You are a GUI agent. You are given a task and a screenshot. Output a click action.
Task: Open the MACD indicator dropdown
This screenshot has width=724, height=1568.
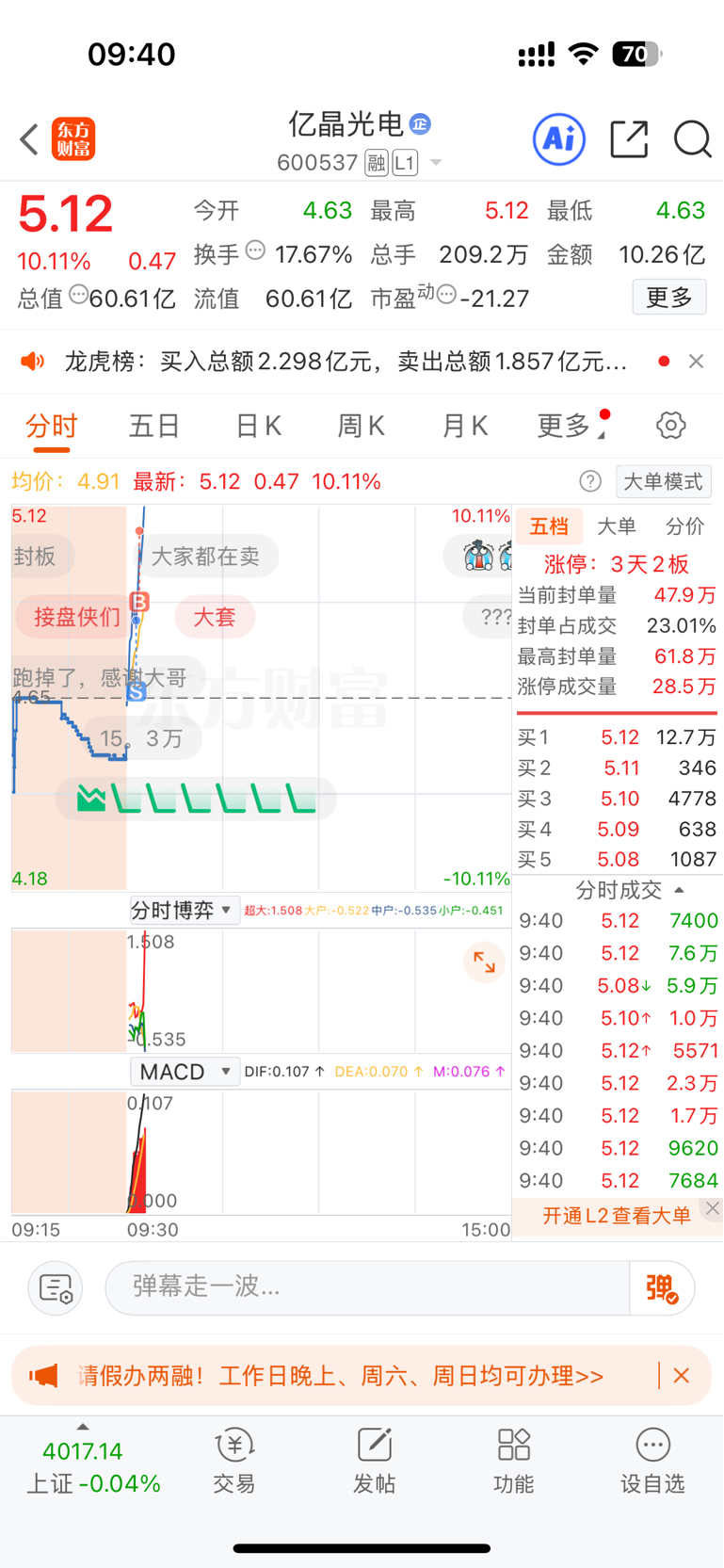point(184,1072)
